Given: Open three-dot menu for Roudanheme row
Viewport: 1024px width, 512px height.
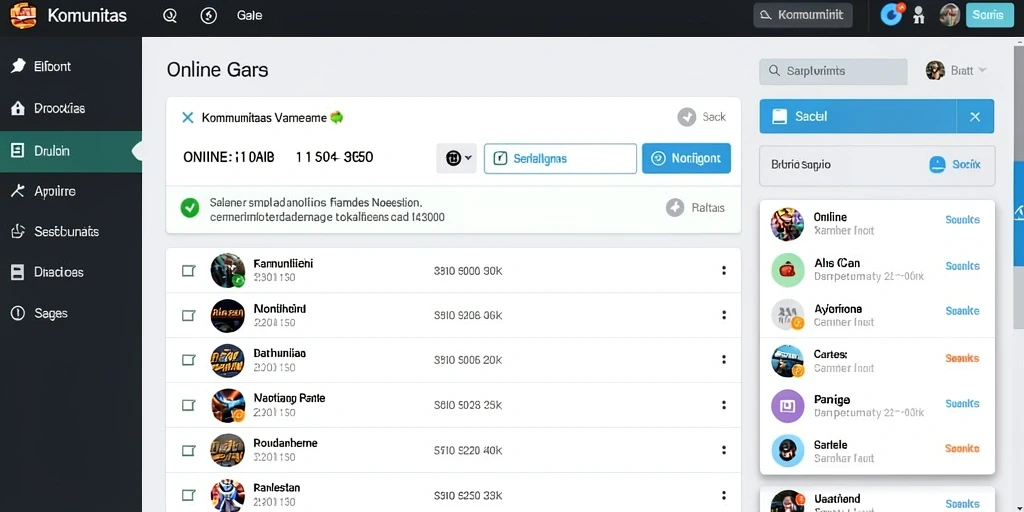Looking at the screenshot, I should (x=724, y=450).
